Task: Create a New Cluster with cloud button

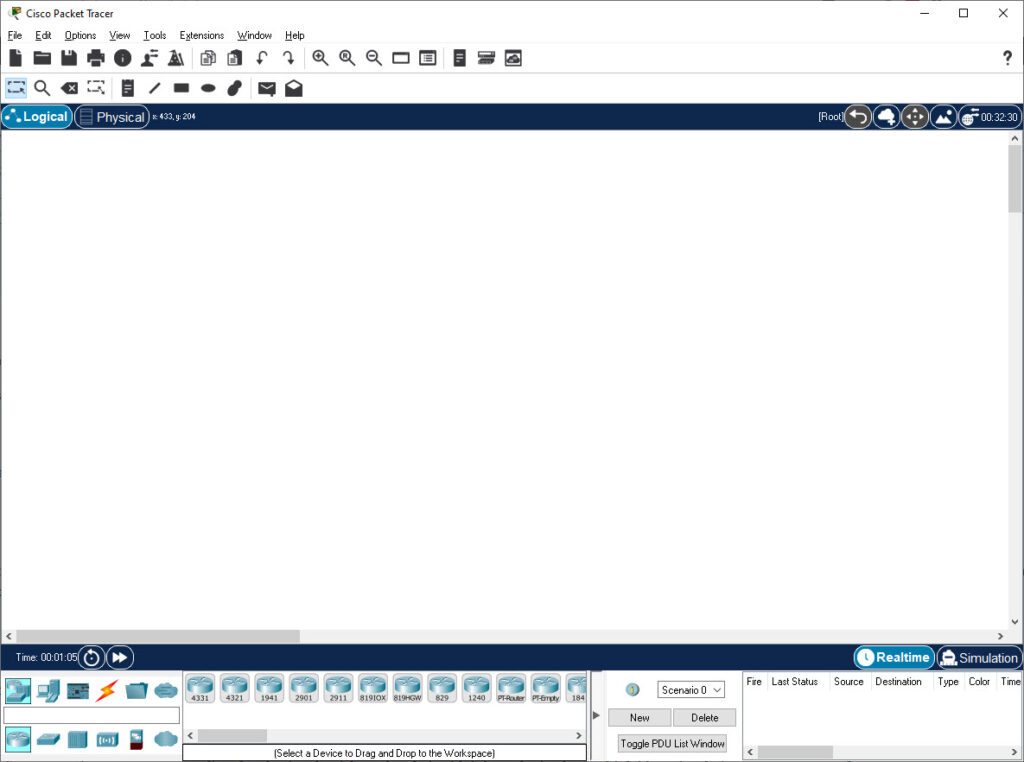Action: coord(886,117)
